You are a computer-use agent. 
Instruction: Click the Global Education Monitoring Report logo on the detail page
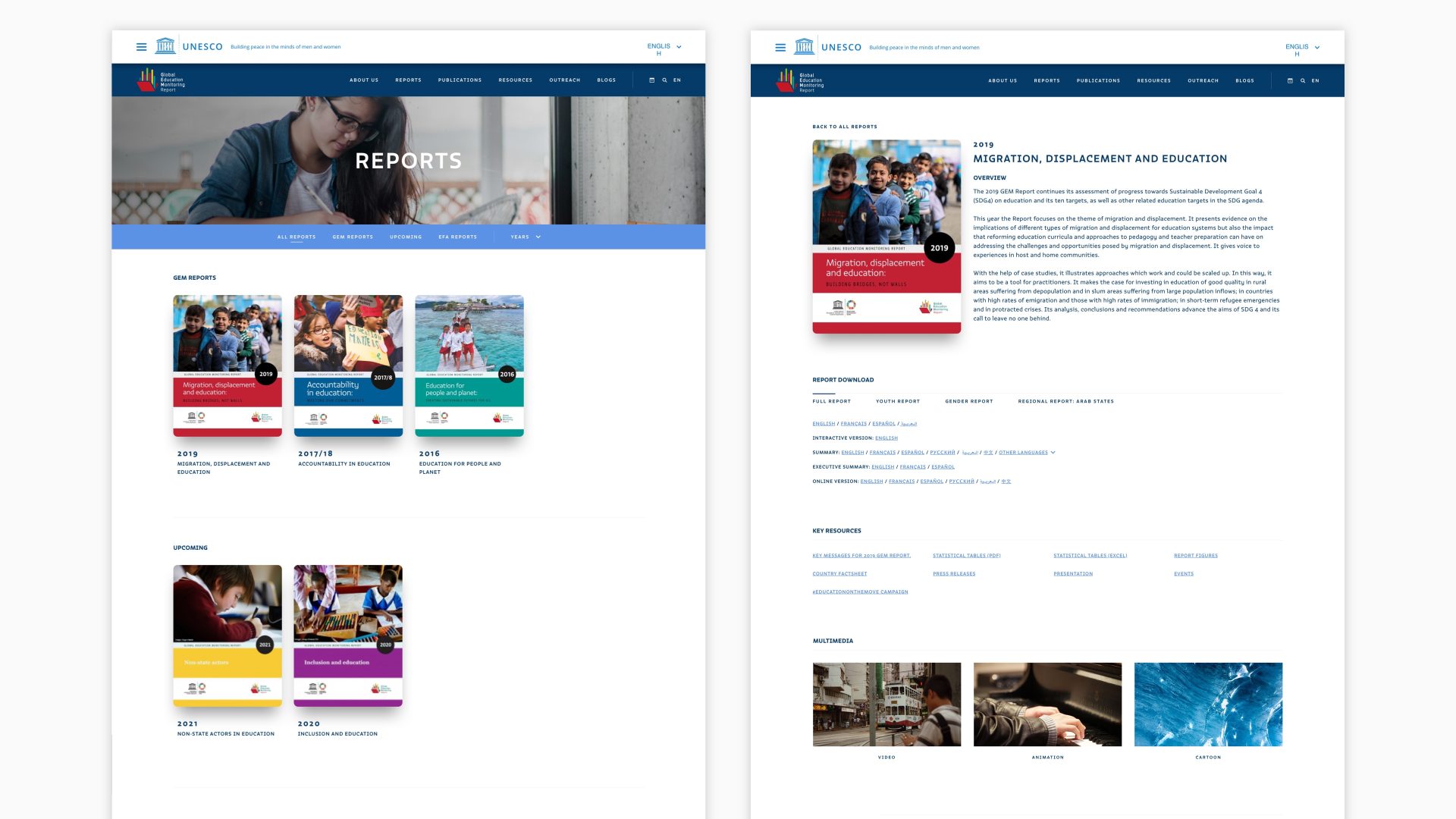pyautogui.click(x=800, y=81)
